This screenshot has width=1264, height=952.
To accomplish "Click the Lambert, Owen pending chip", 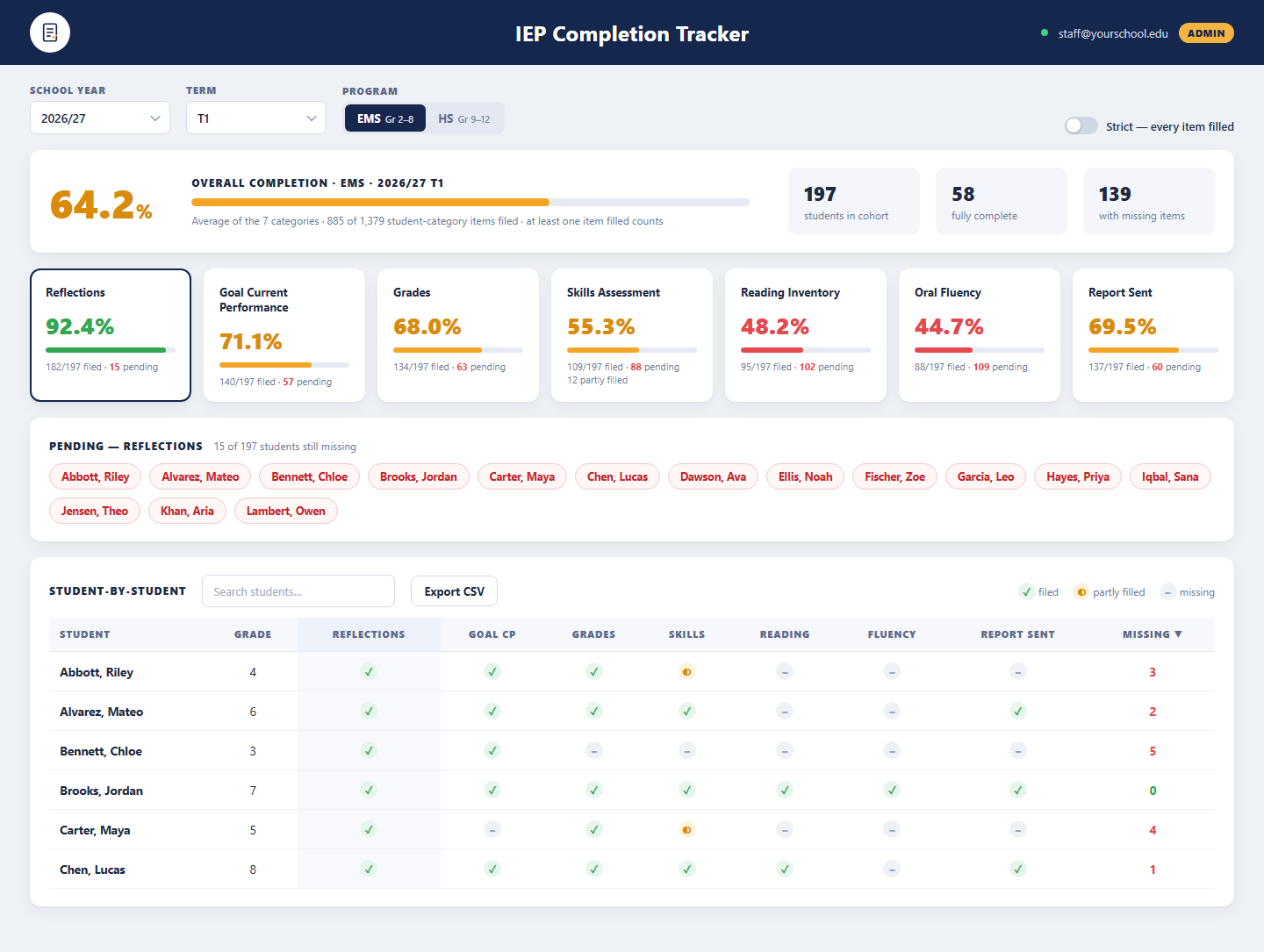I will click(x=286, y=511).
